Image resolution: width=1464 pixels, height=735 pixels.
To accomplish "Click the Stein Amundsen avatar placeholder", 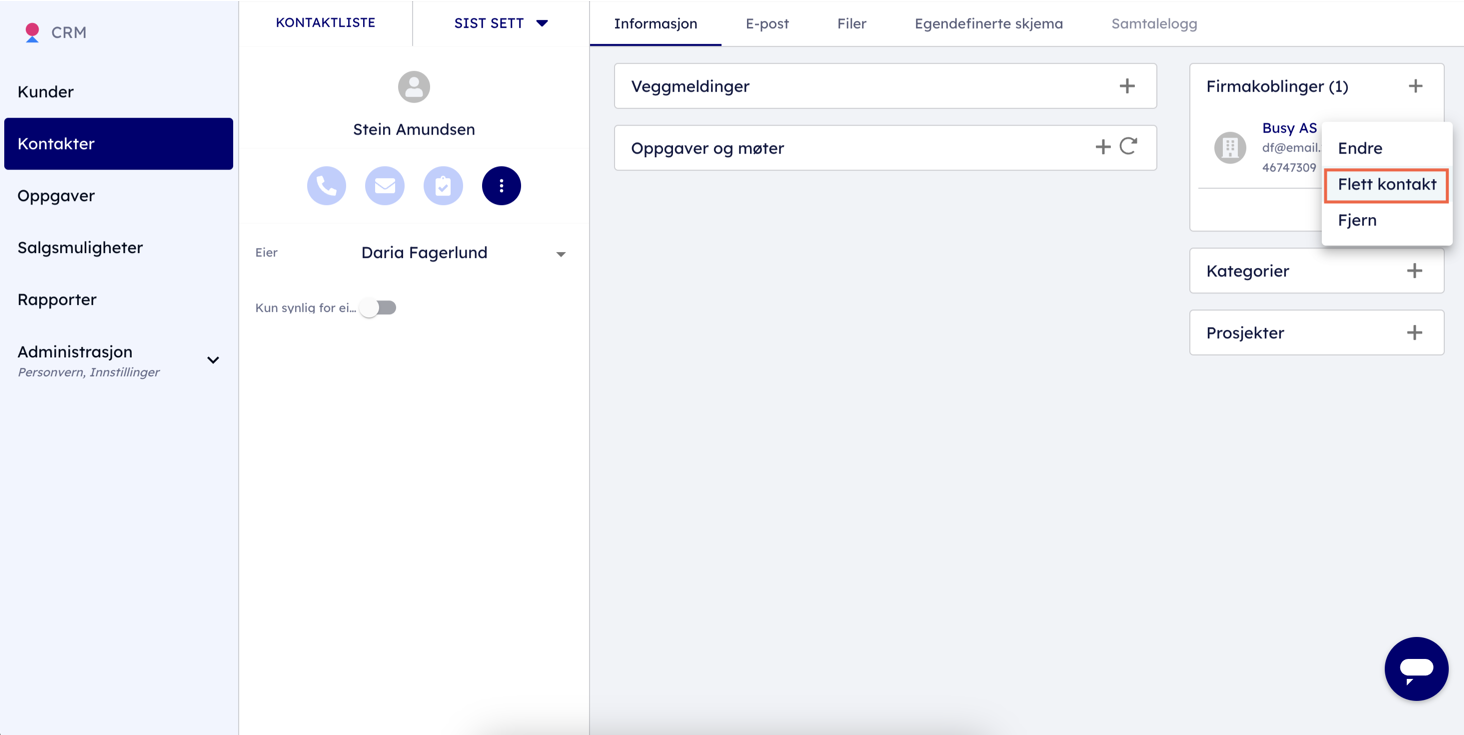I will tap(414, 87).
